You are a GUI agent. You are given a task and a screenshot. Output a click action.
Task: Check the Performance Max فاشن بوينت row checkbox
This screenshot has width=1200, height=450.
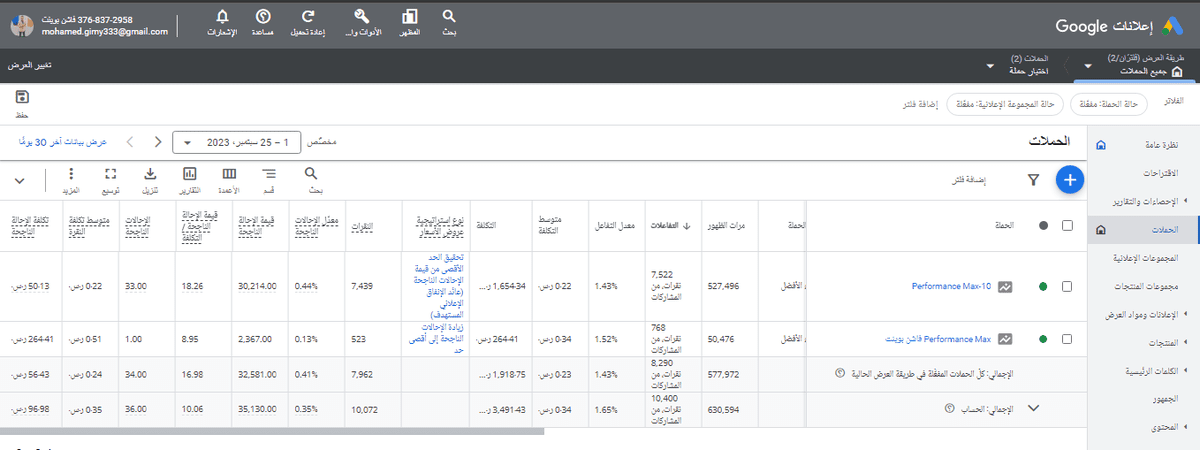coord(1067,338)
